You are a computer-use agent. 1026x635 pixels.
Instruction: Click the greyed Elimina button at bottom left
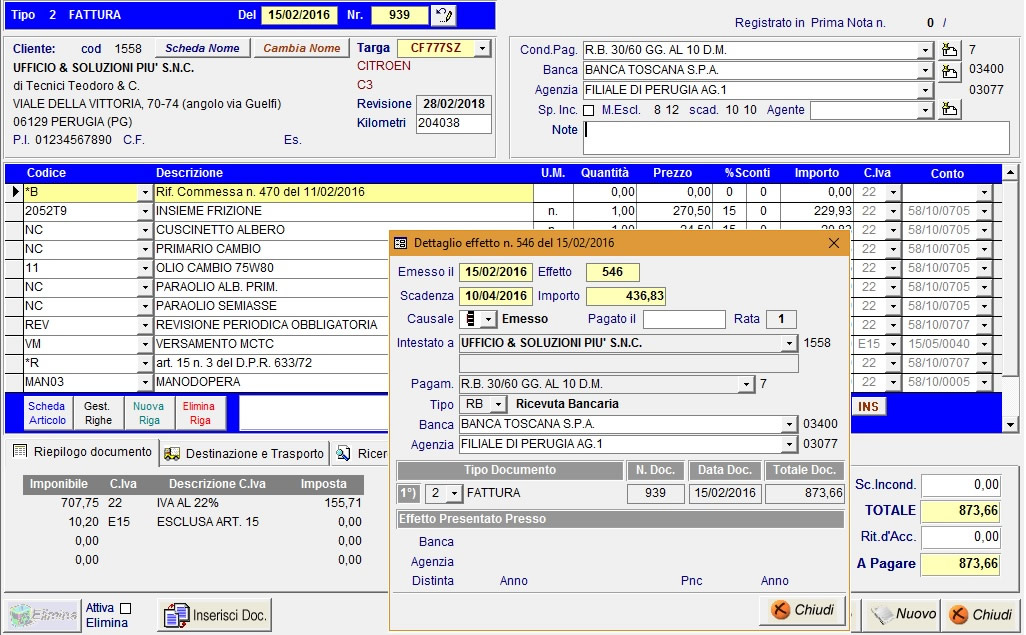[x=43, y=615]
